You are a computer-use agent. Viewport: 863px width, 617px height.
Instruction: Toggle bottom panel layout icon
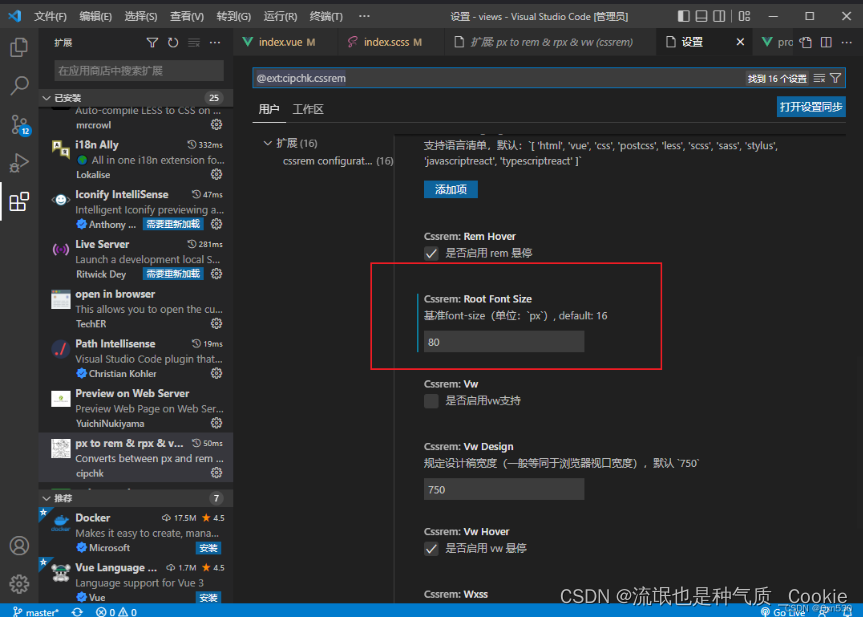coord(701,16)
